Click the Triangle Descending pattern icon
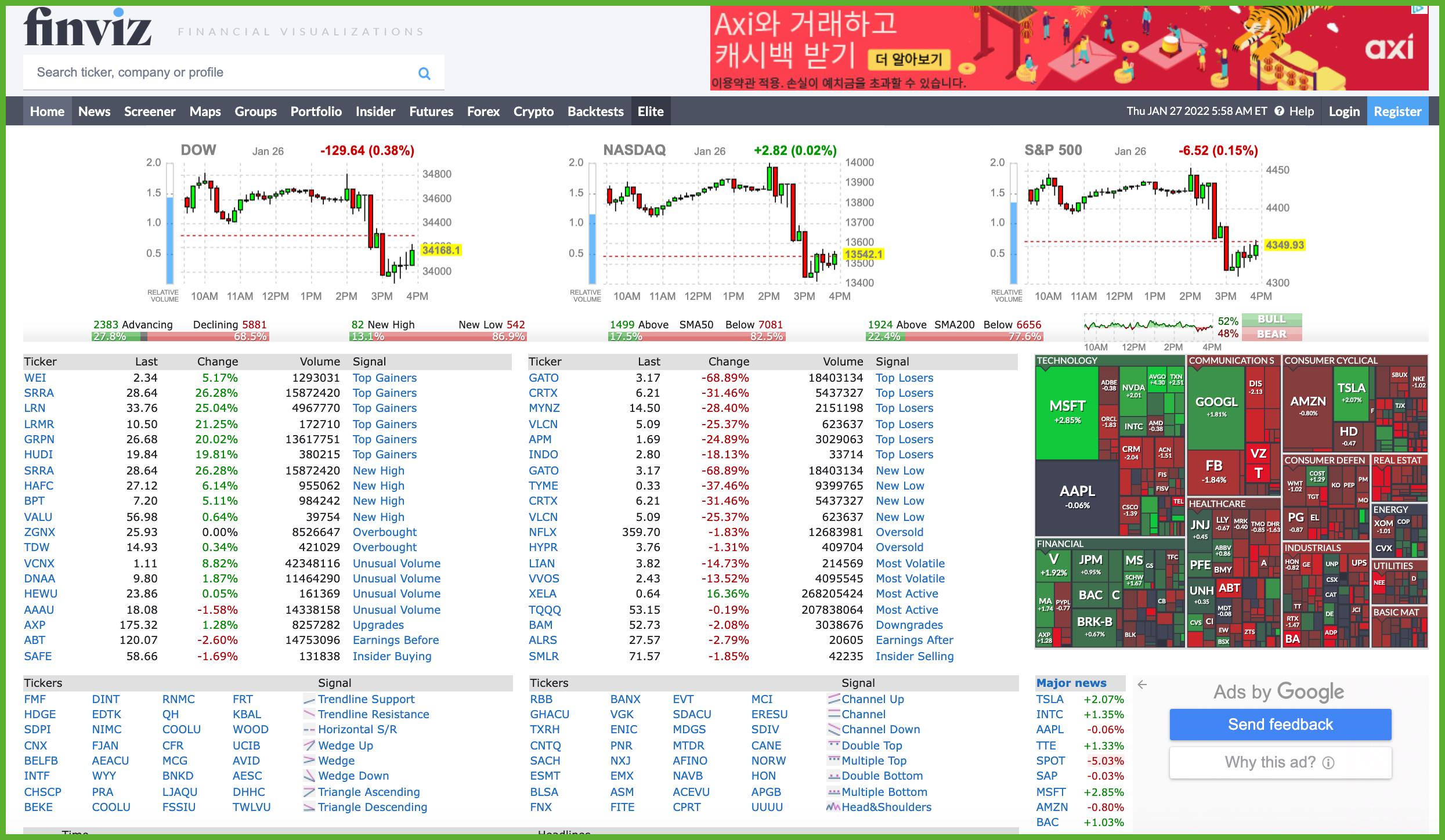 click(x=309, y=807)
